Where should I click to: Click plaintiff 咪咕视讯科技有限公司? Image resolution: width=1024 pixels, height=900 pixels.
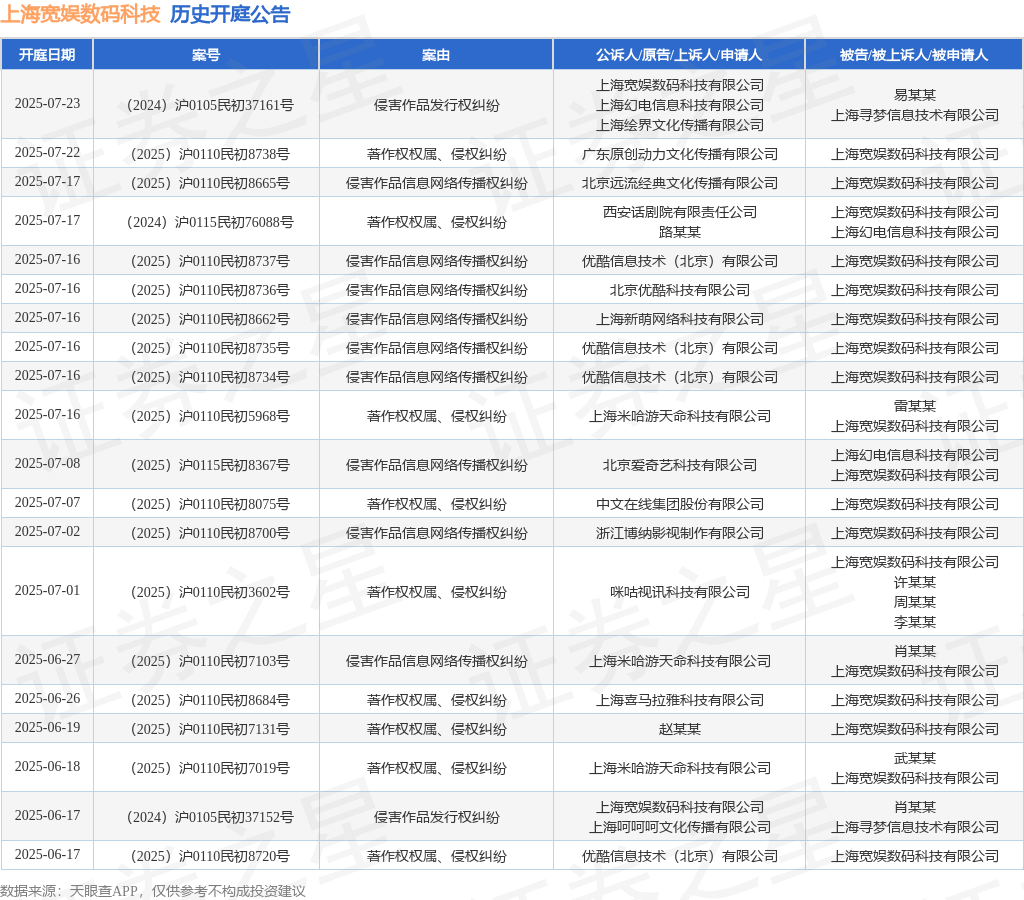(x=679, y=592)
